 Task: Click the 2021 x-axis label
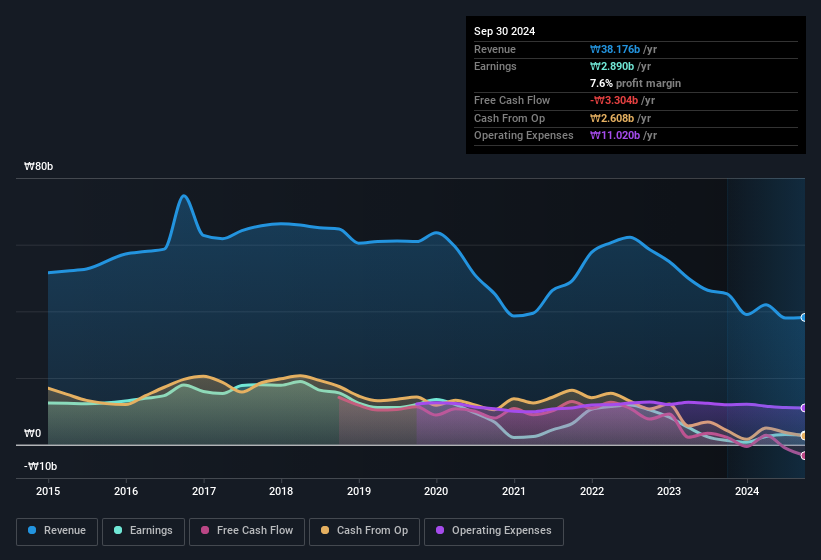514,491
